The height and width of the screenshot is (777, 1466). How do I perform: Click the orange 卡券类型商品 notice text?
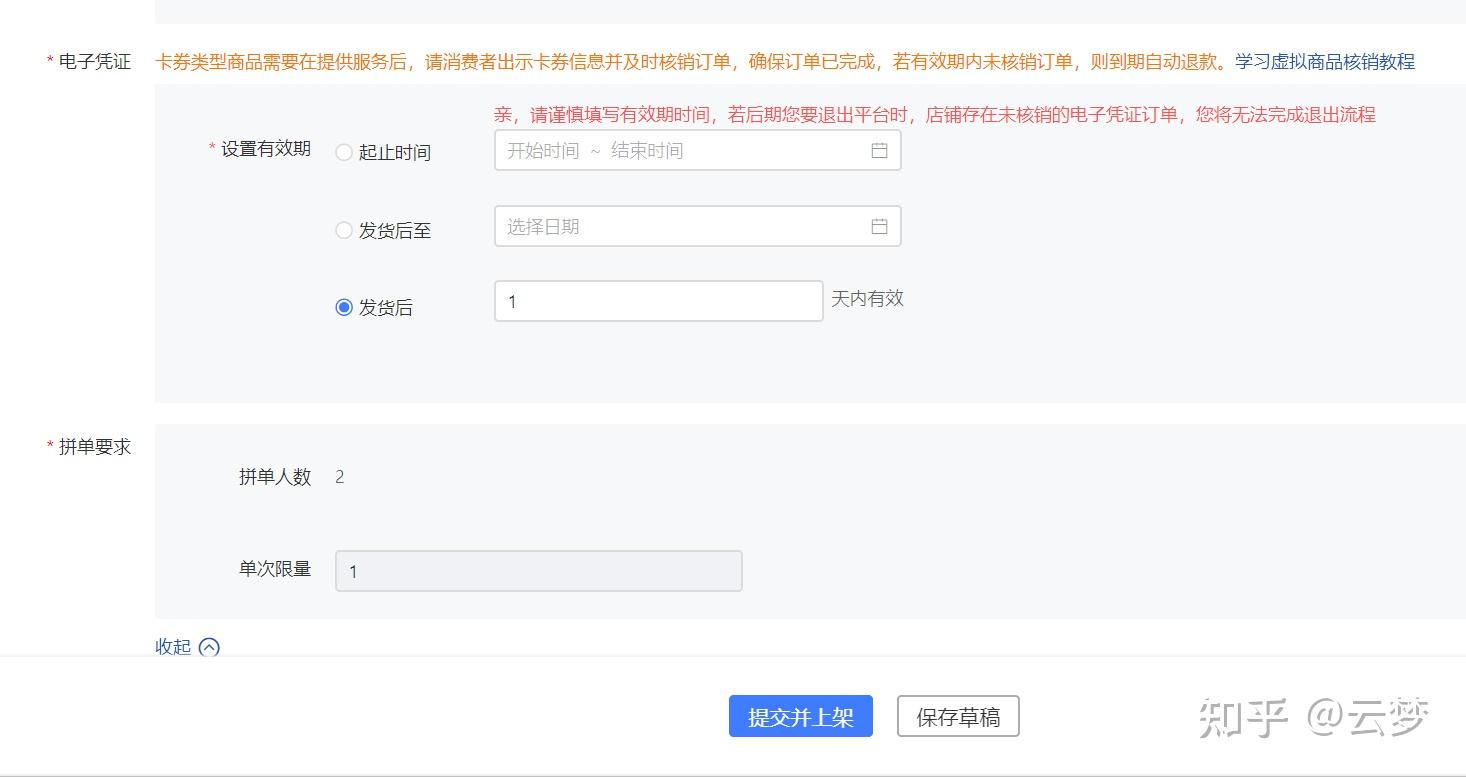690,62
